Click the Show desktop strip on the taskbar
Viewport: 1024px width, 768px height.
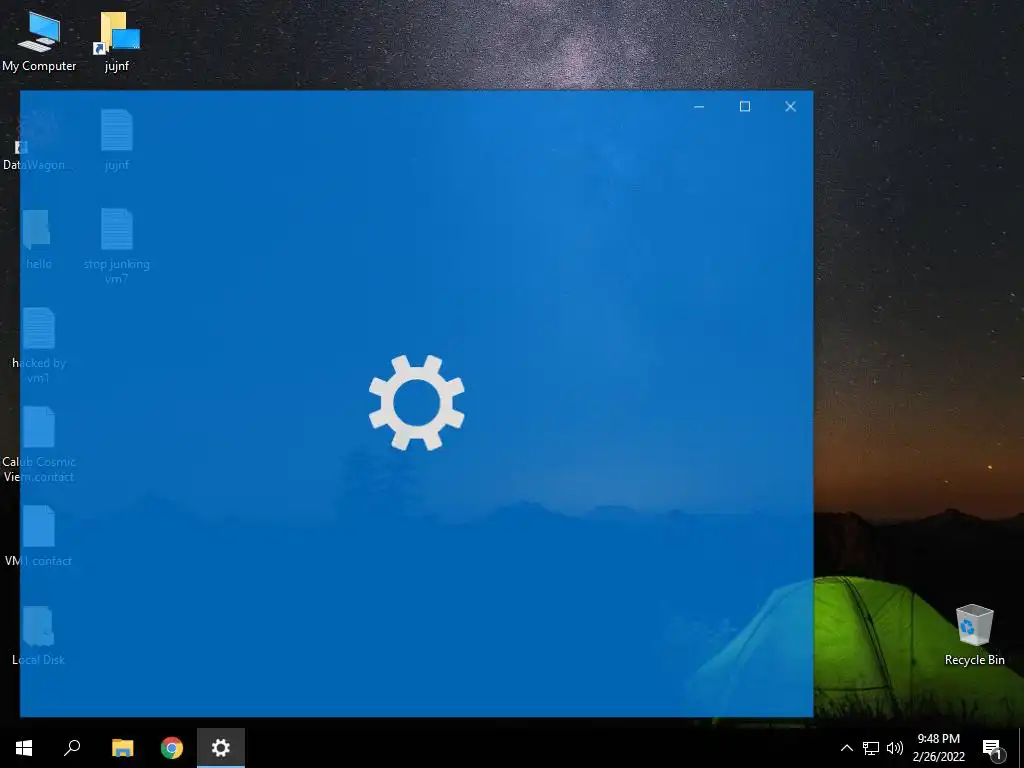1021,748
